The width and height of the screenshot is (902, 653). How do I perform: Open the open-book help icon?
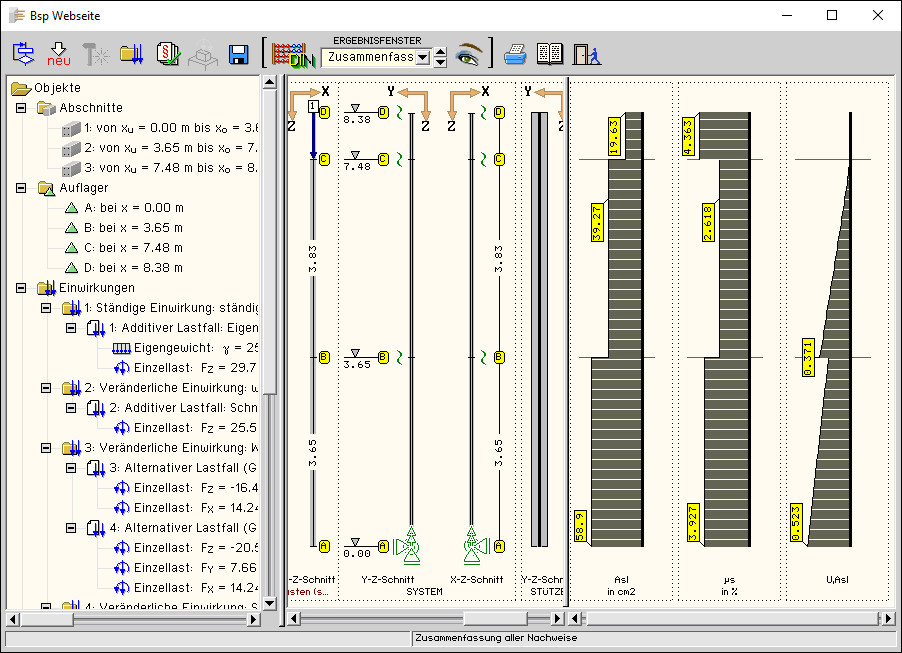coord(550,54)
